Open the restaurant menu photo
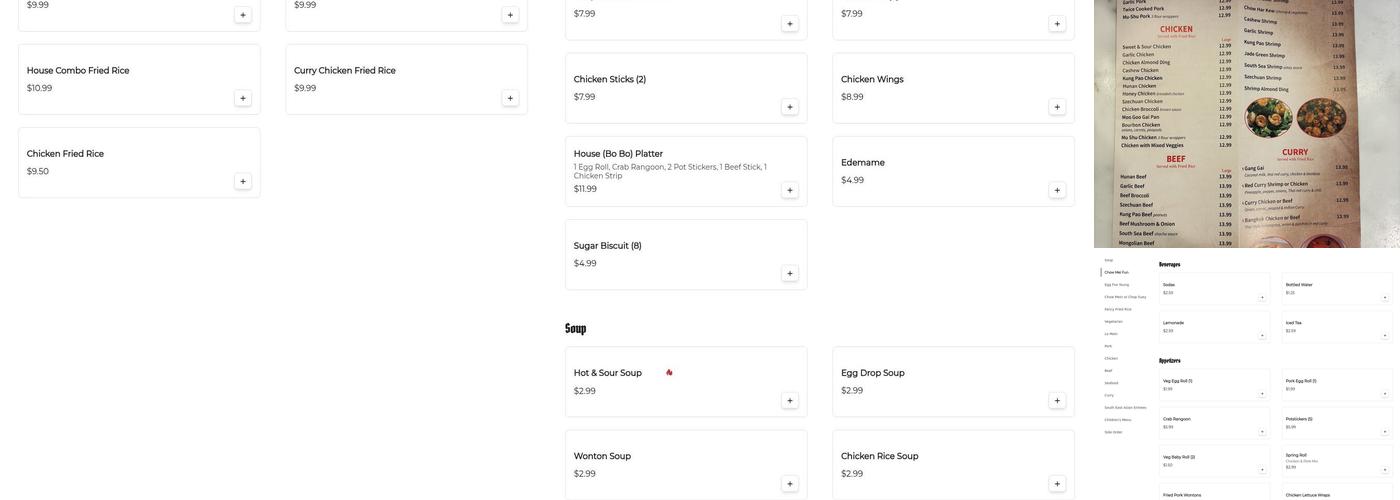Viewport: 1400px width, 500px height. tap(1246, 124)
